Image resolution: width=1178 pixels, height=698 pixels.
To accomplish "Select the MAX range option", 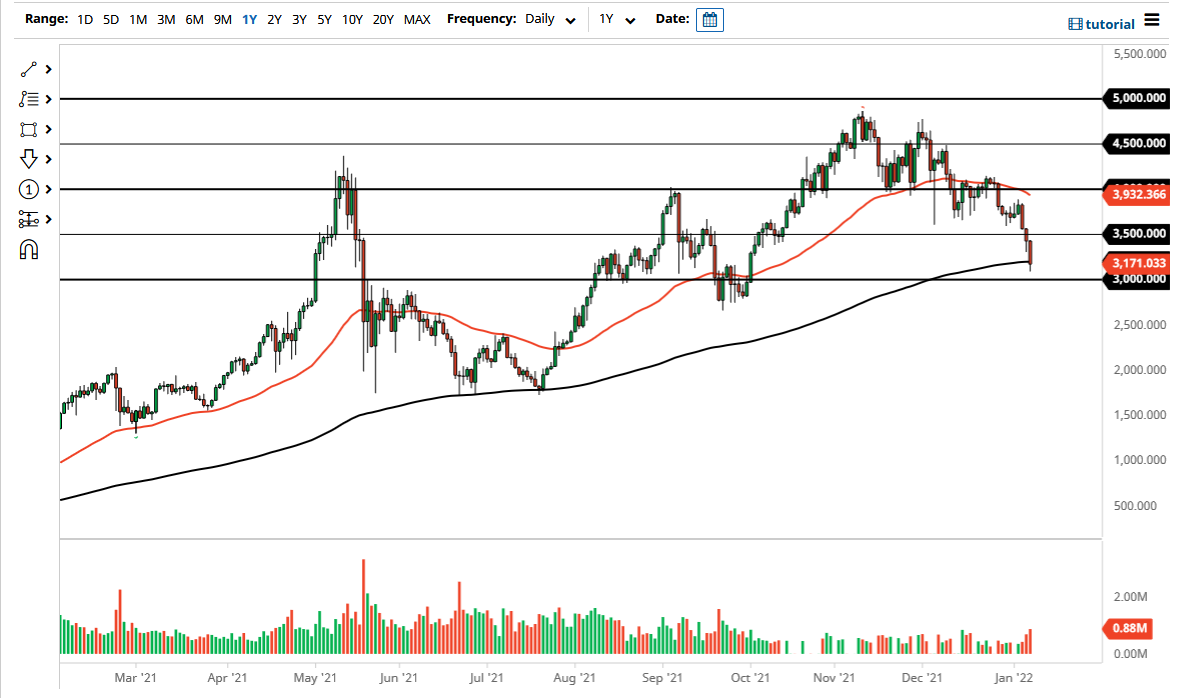I will pyautogui.click(x=417, y=19).
